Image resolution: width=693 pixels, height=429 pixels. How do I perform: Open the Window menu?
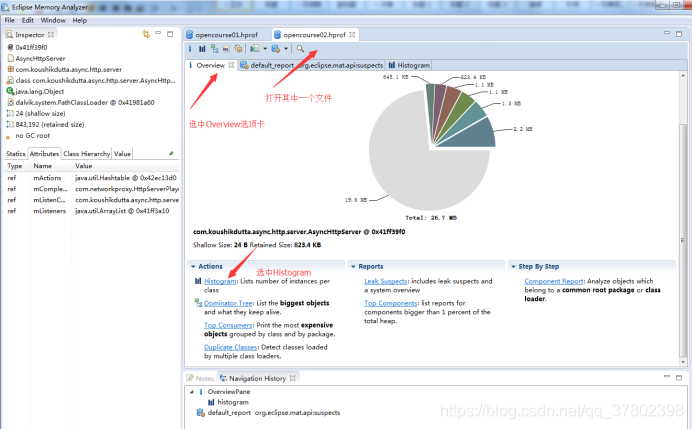tap(53, 20)
